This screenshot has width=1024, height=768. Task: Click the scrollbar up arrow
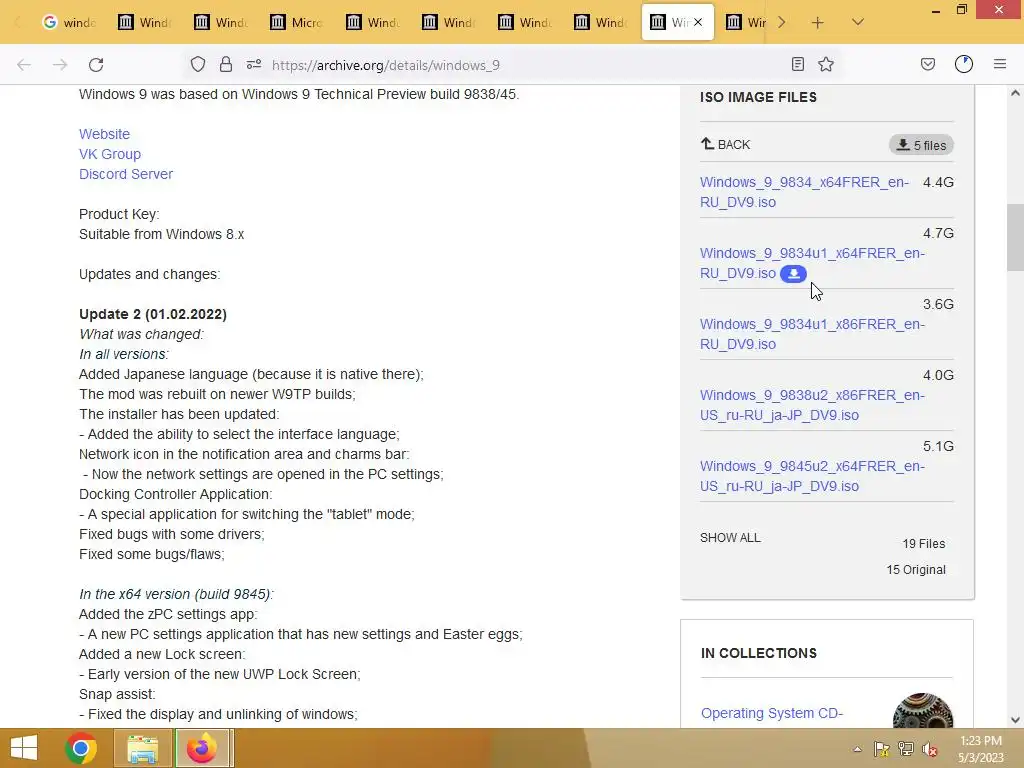click(1015, 93)
